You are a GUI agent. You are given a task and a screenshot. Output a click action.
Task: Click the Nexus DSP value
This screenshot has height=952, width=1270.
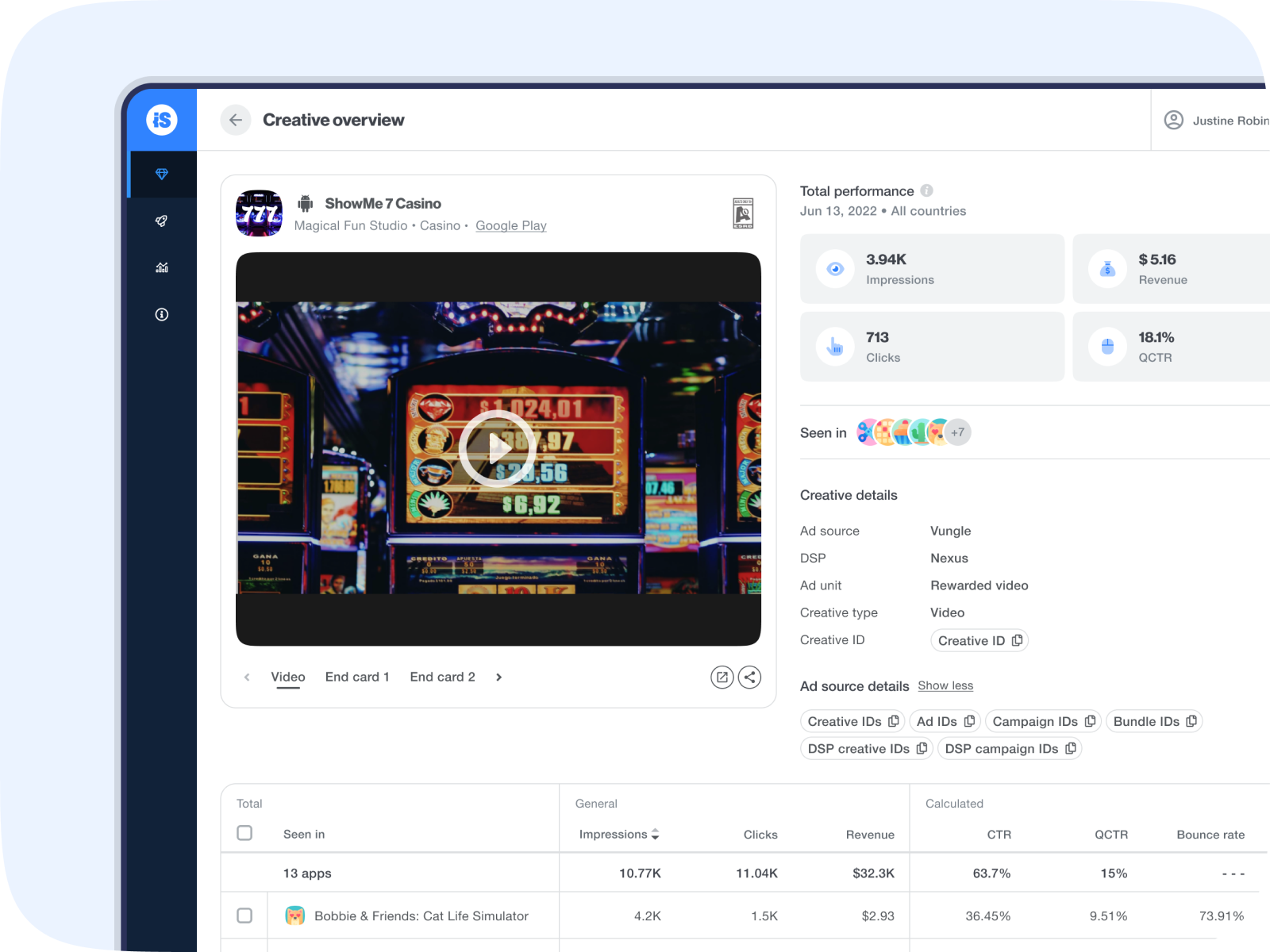pyautogui.click(x=949, y=558)
